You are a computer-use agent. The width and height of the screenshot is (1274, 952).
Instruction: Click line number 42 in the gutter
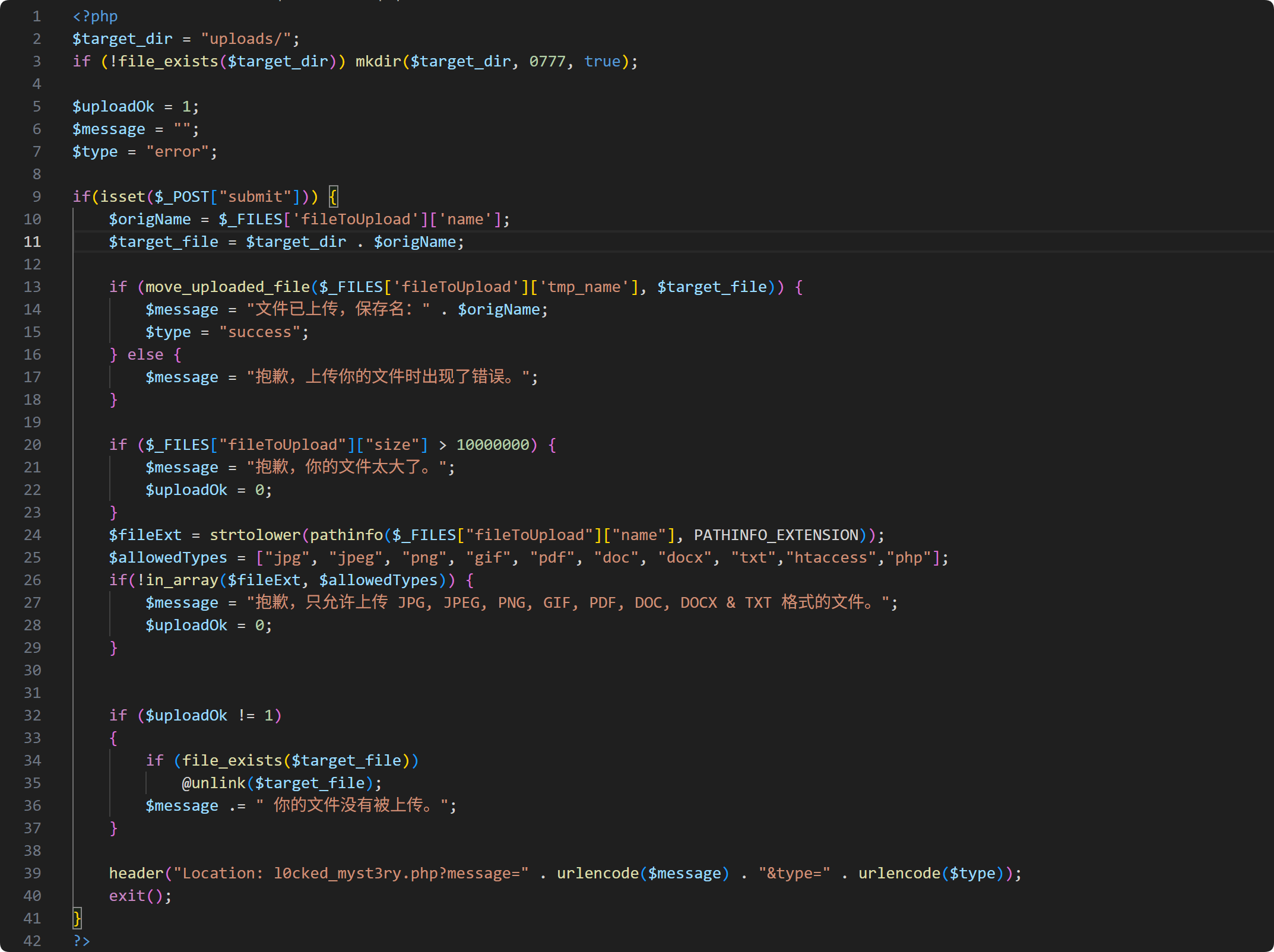(x=32, y=941)
